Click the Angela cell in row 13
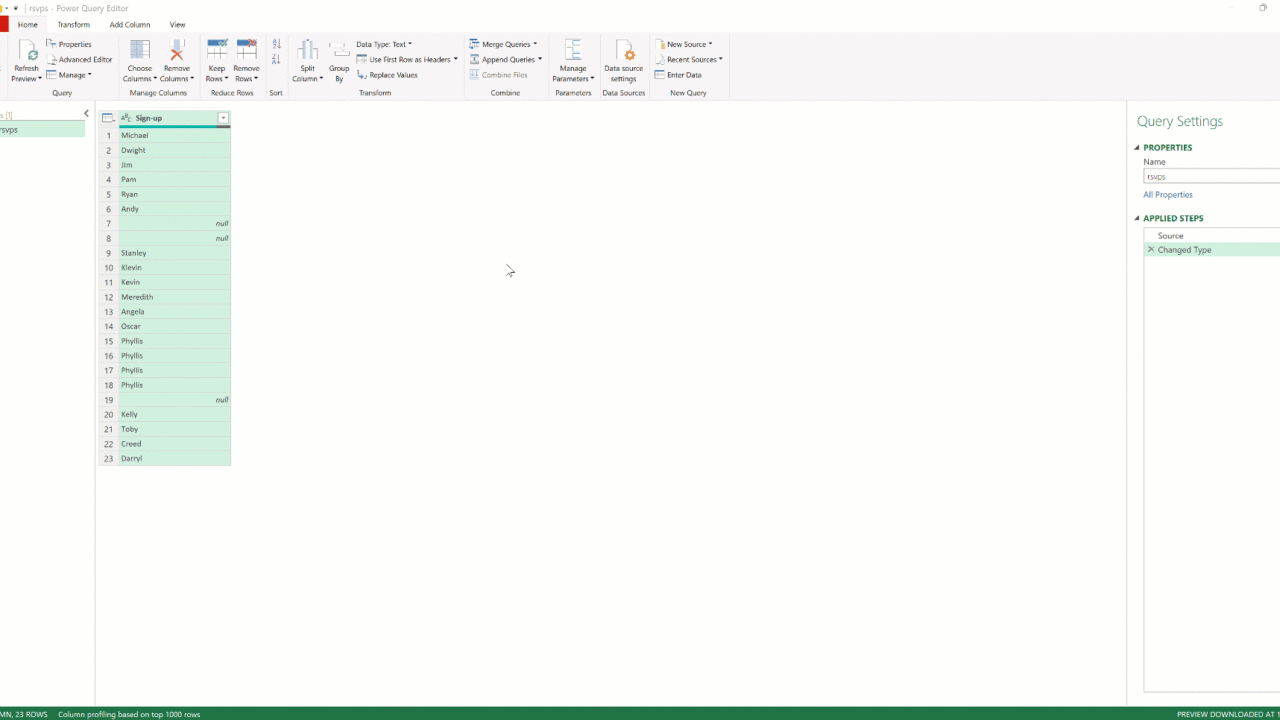Screen dimensions: 1280x720 175,312
